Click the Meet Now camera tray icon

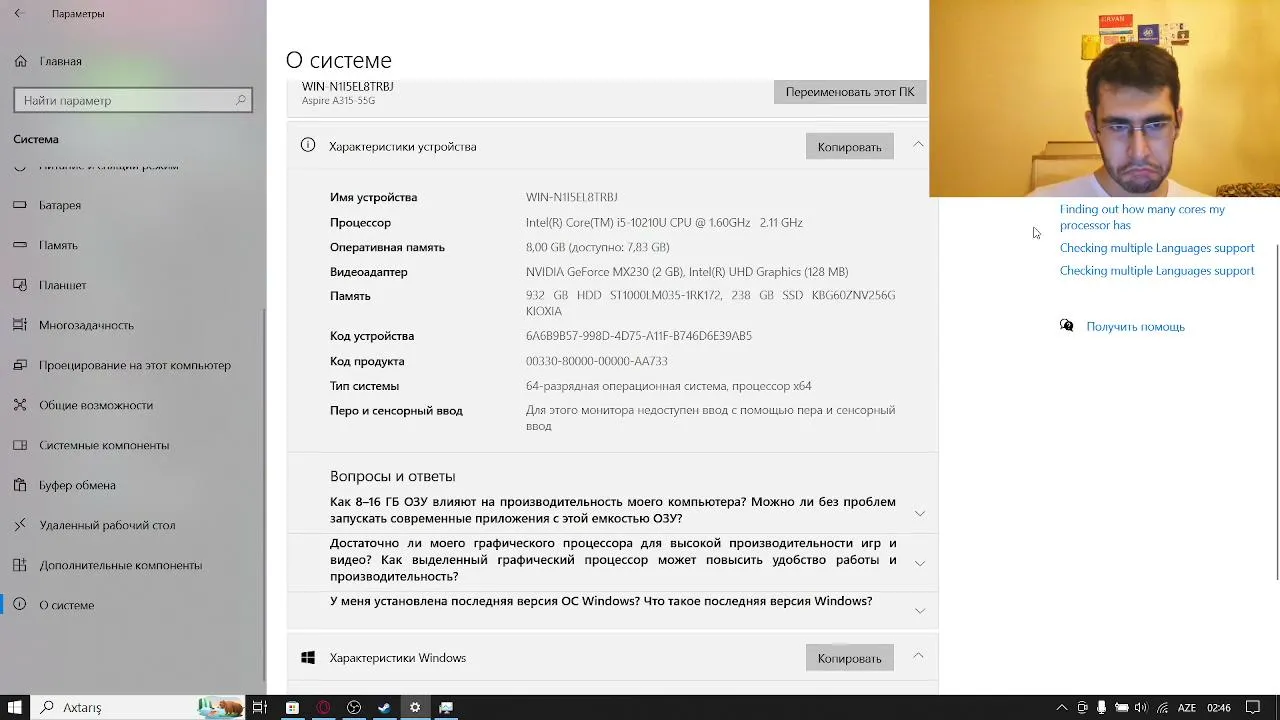[x=1082, y=708]
